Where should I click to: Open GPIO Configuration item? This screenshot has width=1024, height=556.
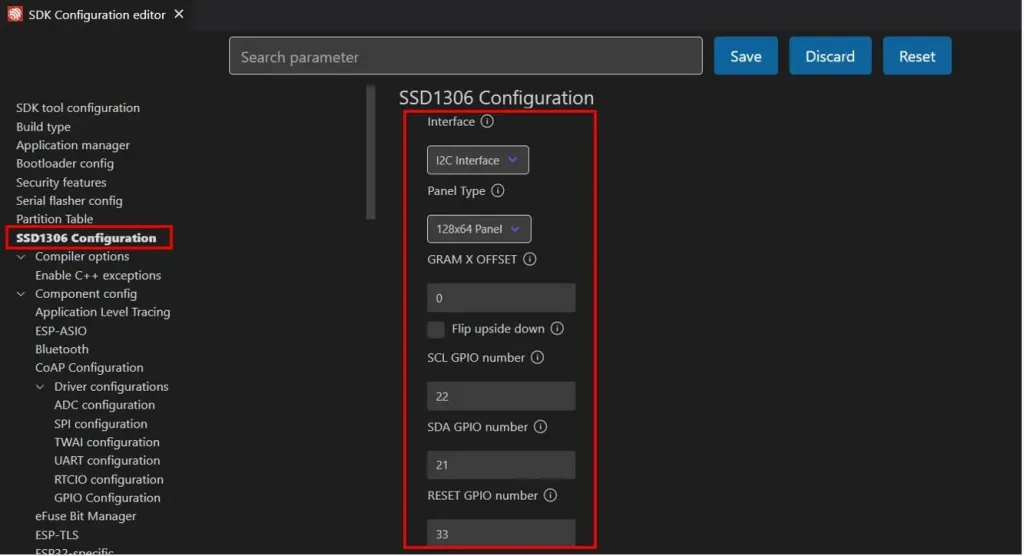(x=107, y=498)
